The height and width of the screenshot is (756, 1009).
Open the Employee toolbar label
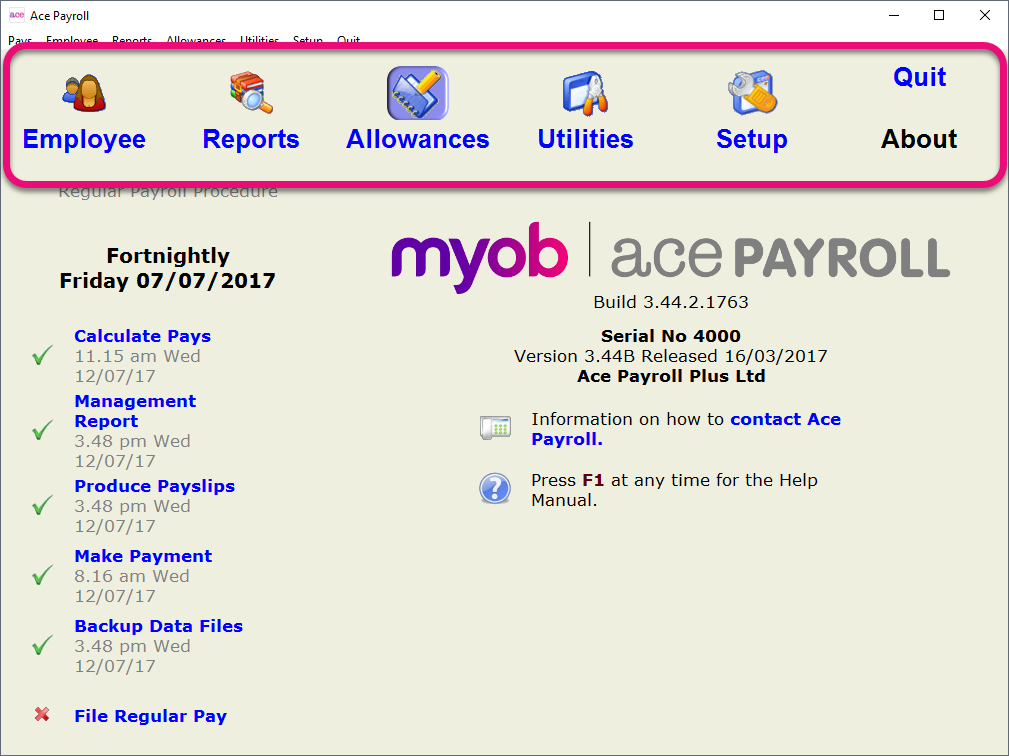click(x=84, y=139)
